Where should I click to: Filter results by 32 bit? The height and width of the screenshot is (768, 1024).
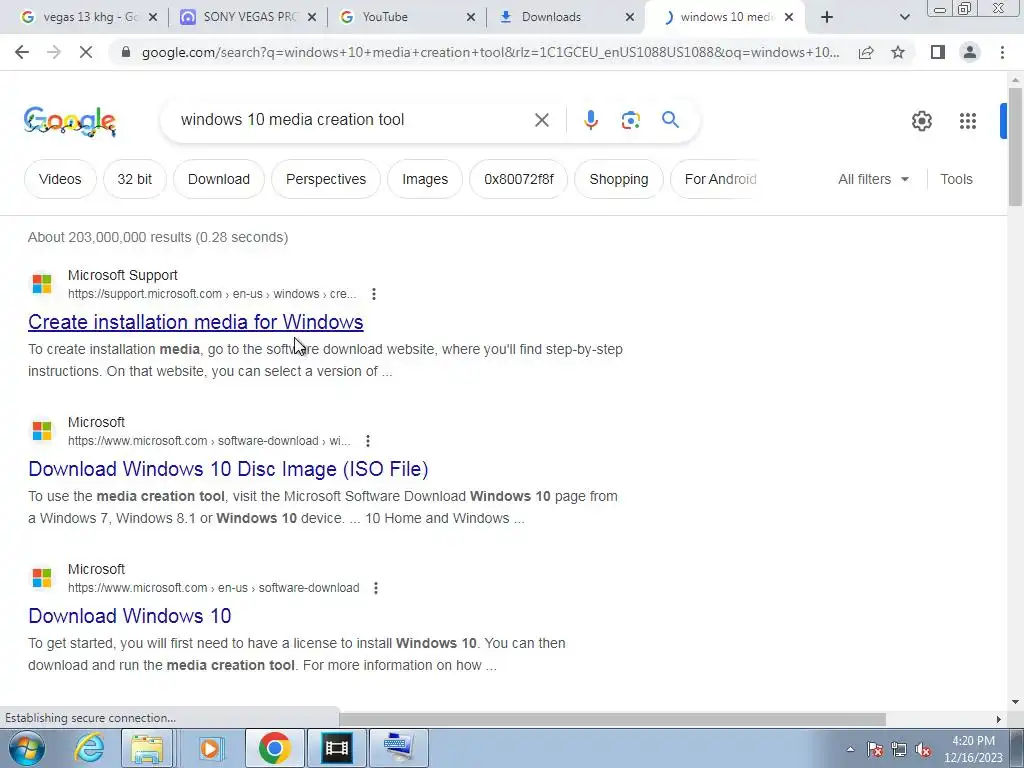135,179
